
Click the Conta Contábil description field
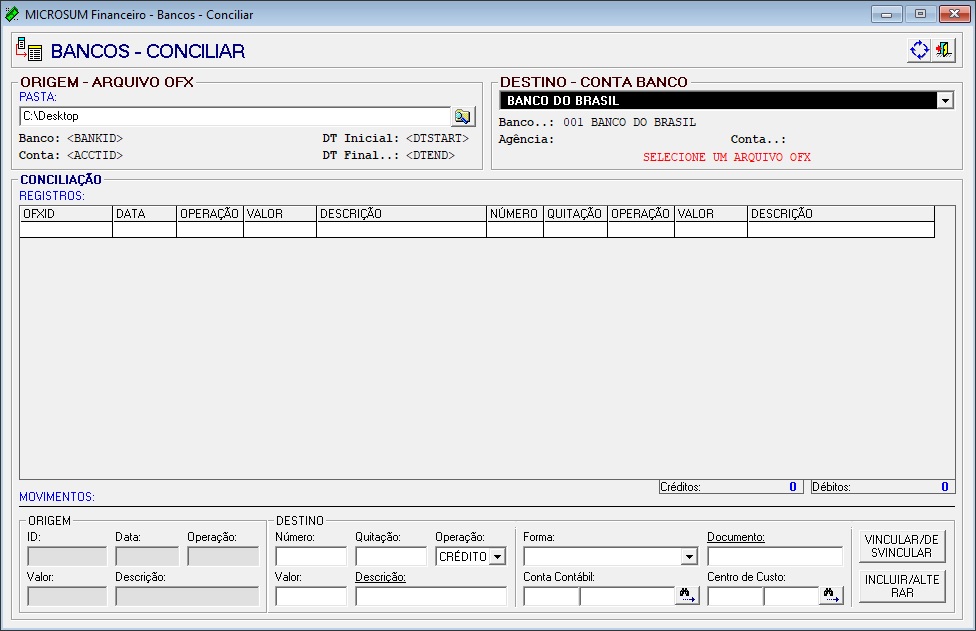(x=627, y=596)
